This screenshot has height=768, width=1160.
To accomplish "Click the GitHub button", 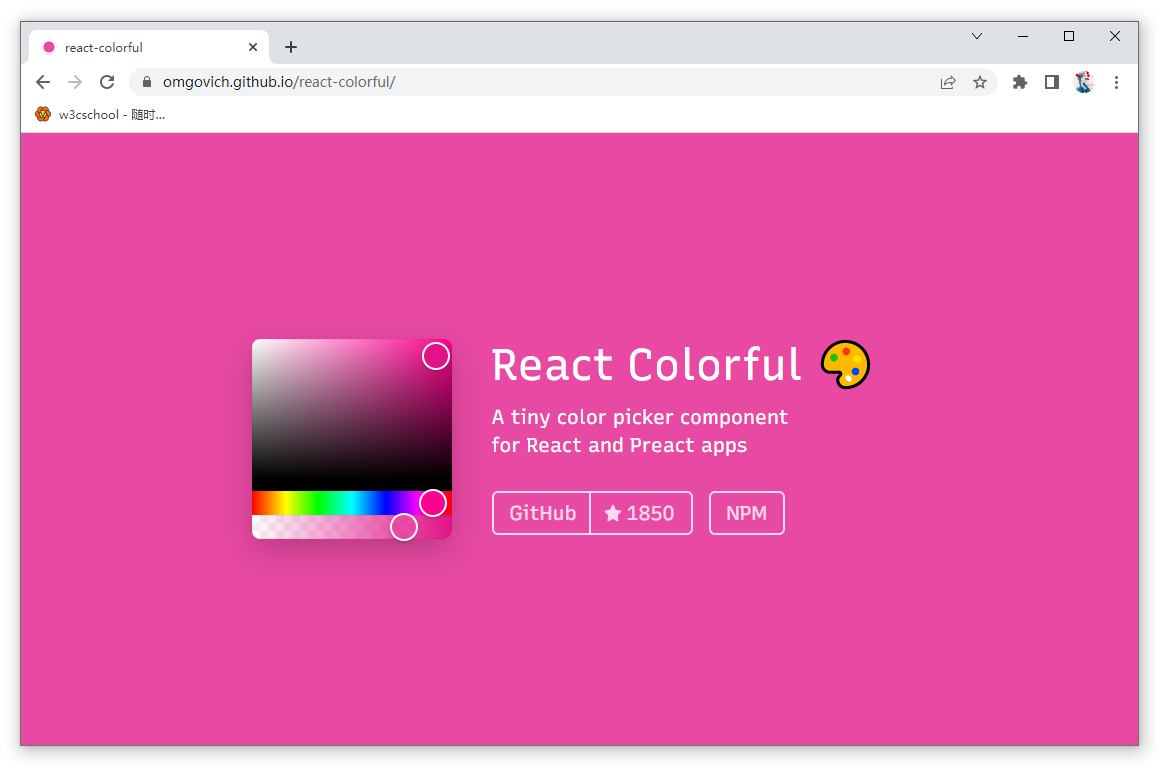I will [x=542, y=513].
